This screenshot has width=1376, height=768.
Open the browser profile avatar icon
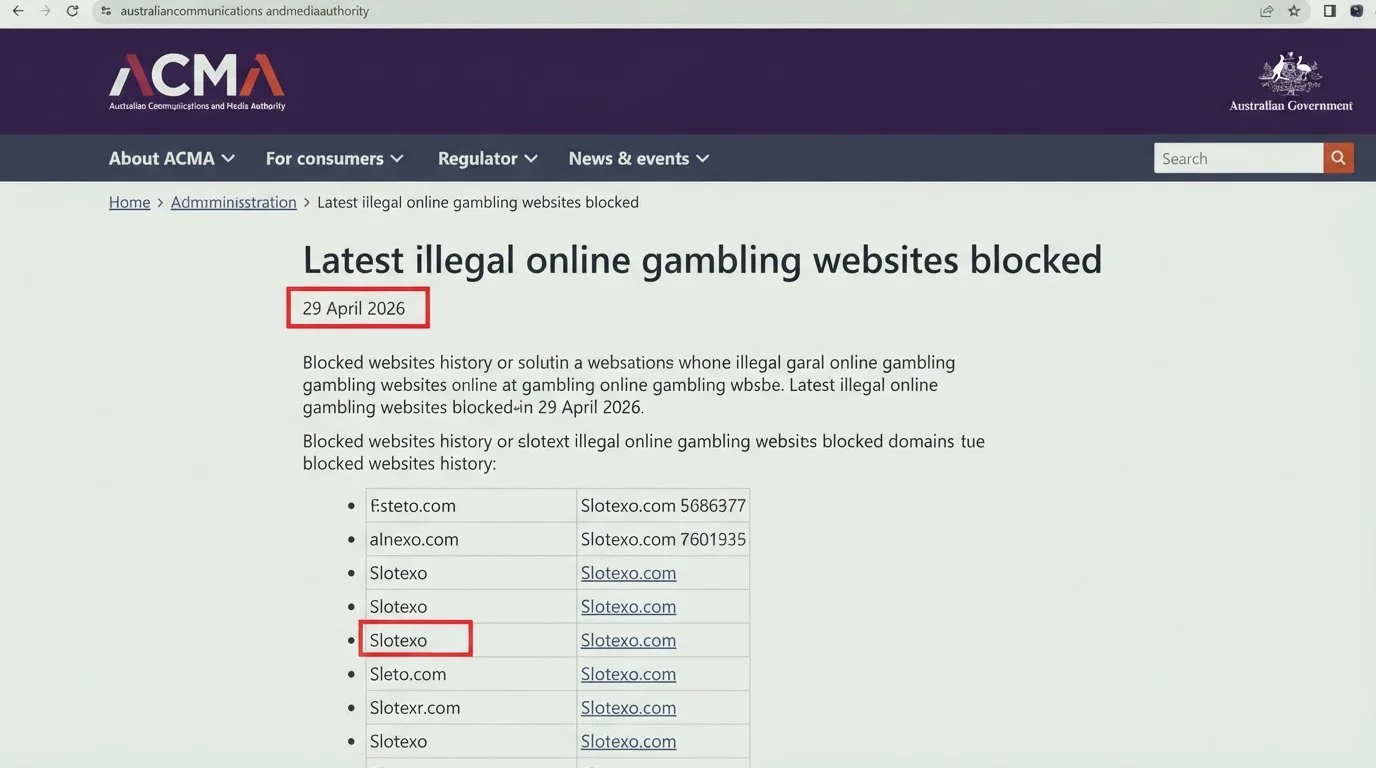pos(1357,11)
